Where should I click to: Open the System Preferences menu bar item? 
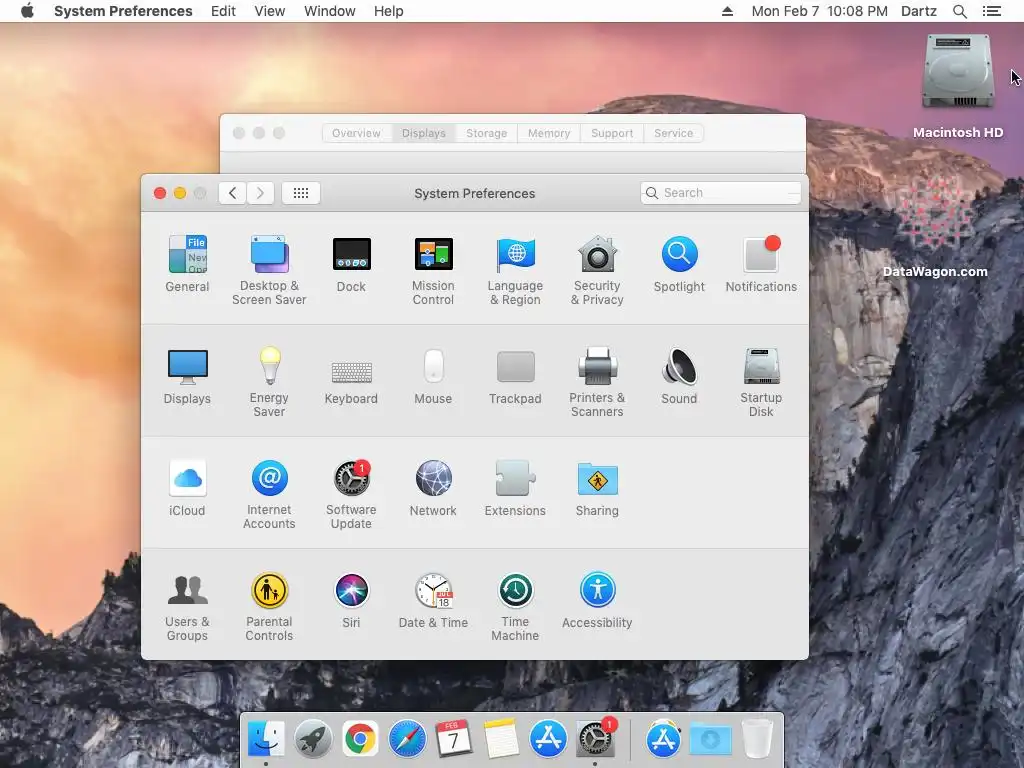[x=123, y=11]
